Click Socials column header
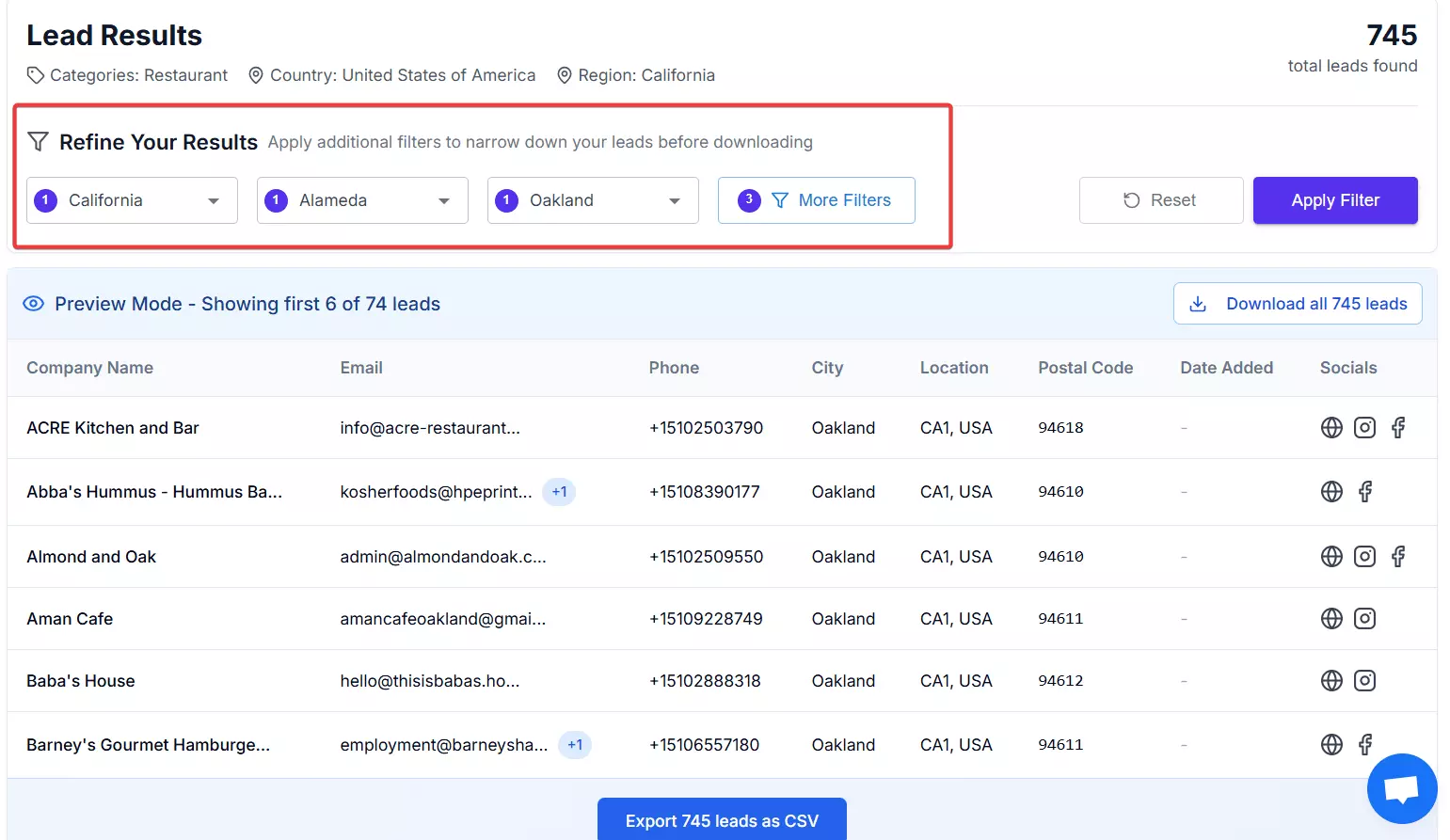Image resolution: width=1450 pixels, height=840 pixels. (x=1347, y=368)
